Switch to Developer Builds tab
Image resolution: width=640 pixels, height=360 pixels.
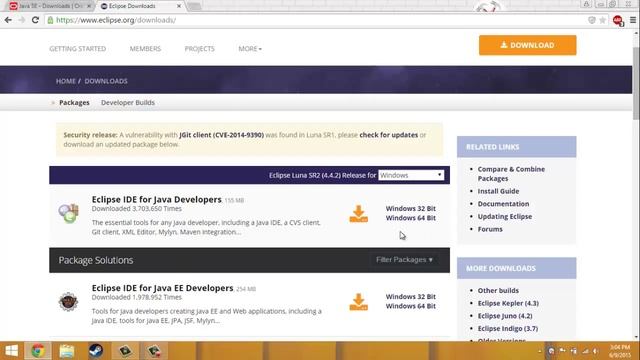pyautogui.click(x=128, y=102)
